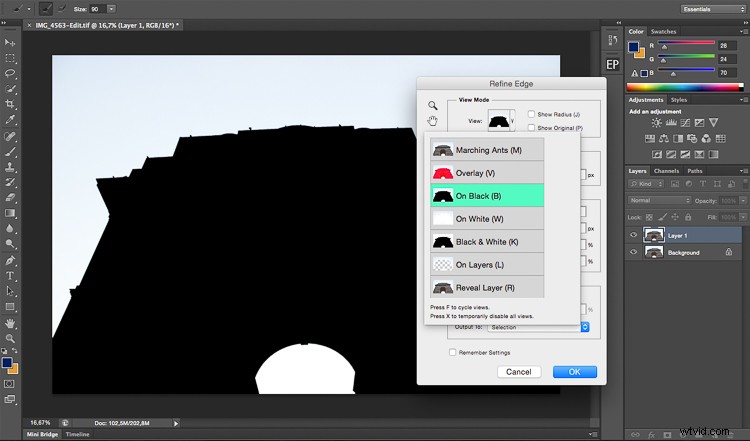Select the Rectangular Marquee tool
Image resolution: width=750 pixels, height=441 pixels.
tap(10, 58)
